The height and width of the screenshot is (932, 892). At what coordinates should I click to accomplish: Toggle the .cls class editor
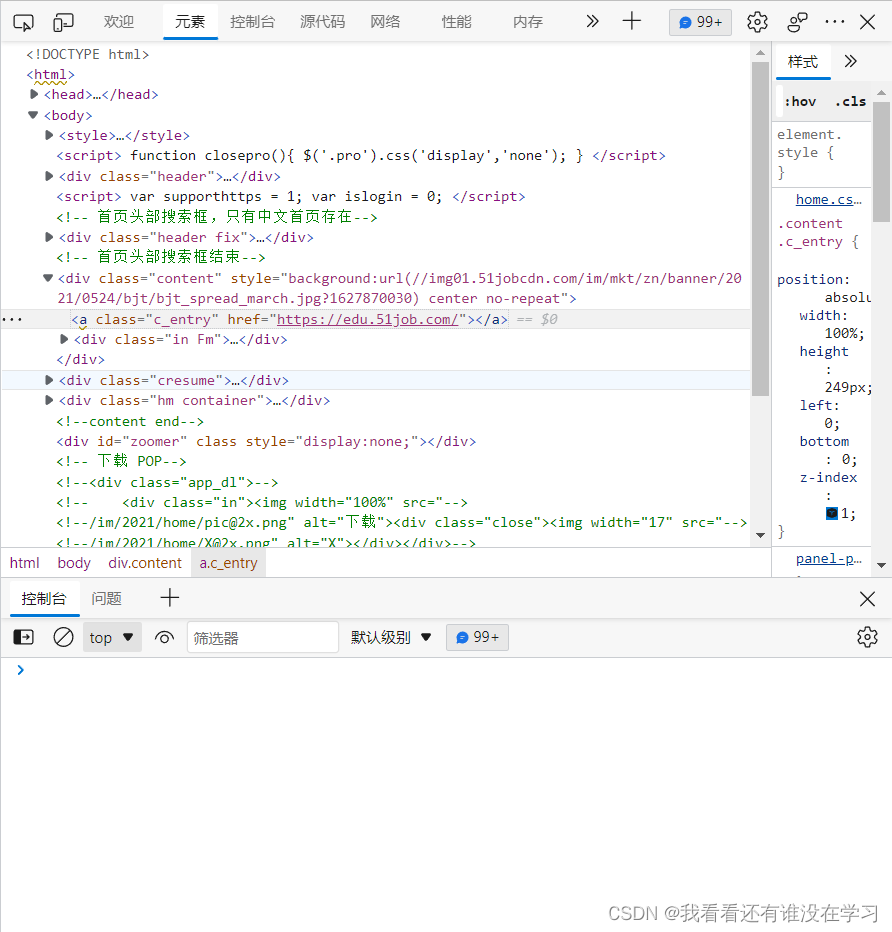(850, 102)
